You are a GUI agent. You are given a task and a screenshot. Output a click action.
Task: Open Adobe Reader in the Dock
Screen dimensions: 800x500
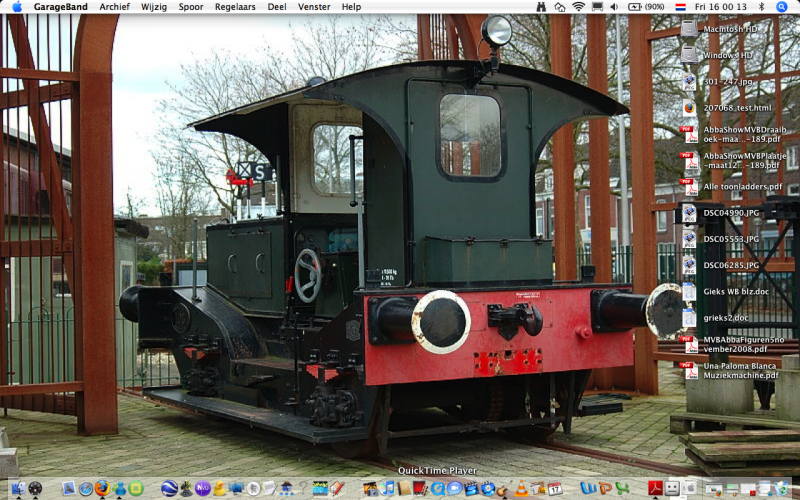click(655, 489)
